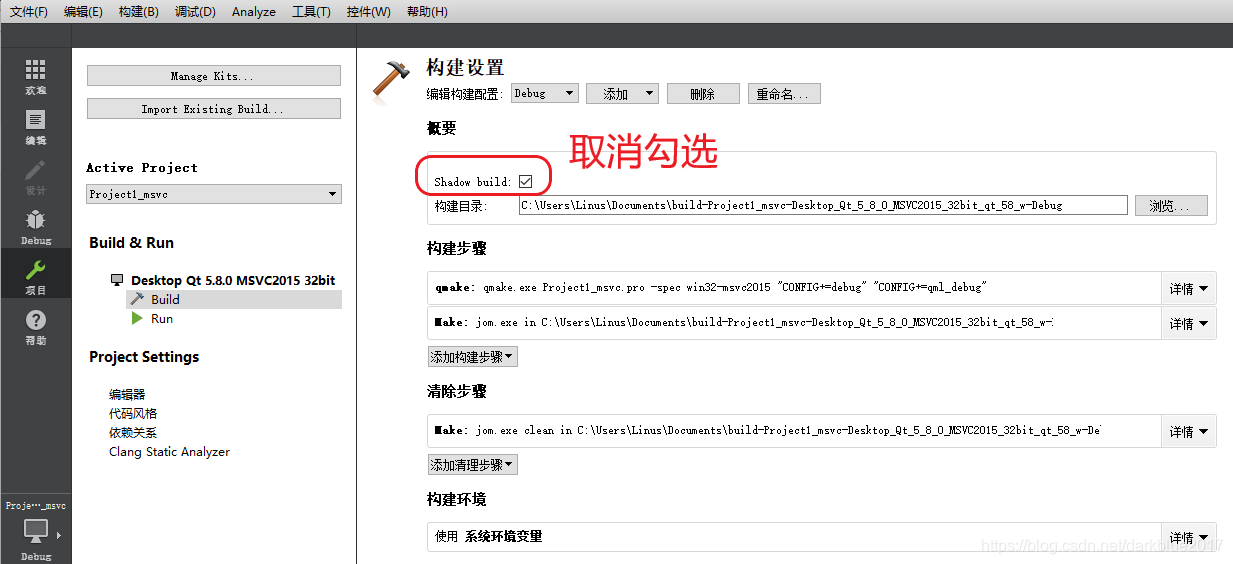Open the Active Project Project1_msvc dropdown
This screenshot has width=1233, height=564.
click(x=214, y=194)
